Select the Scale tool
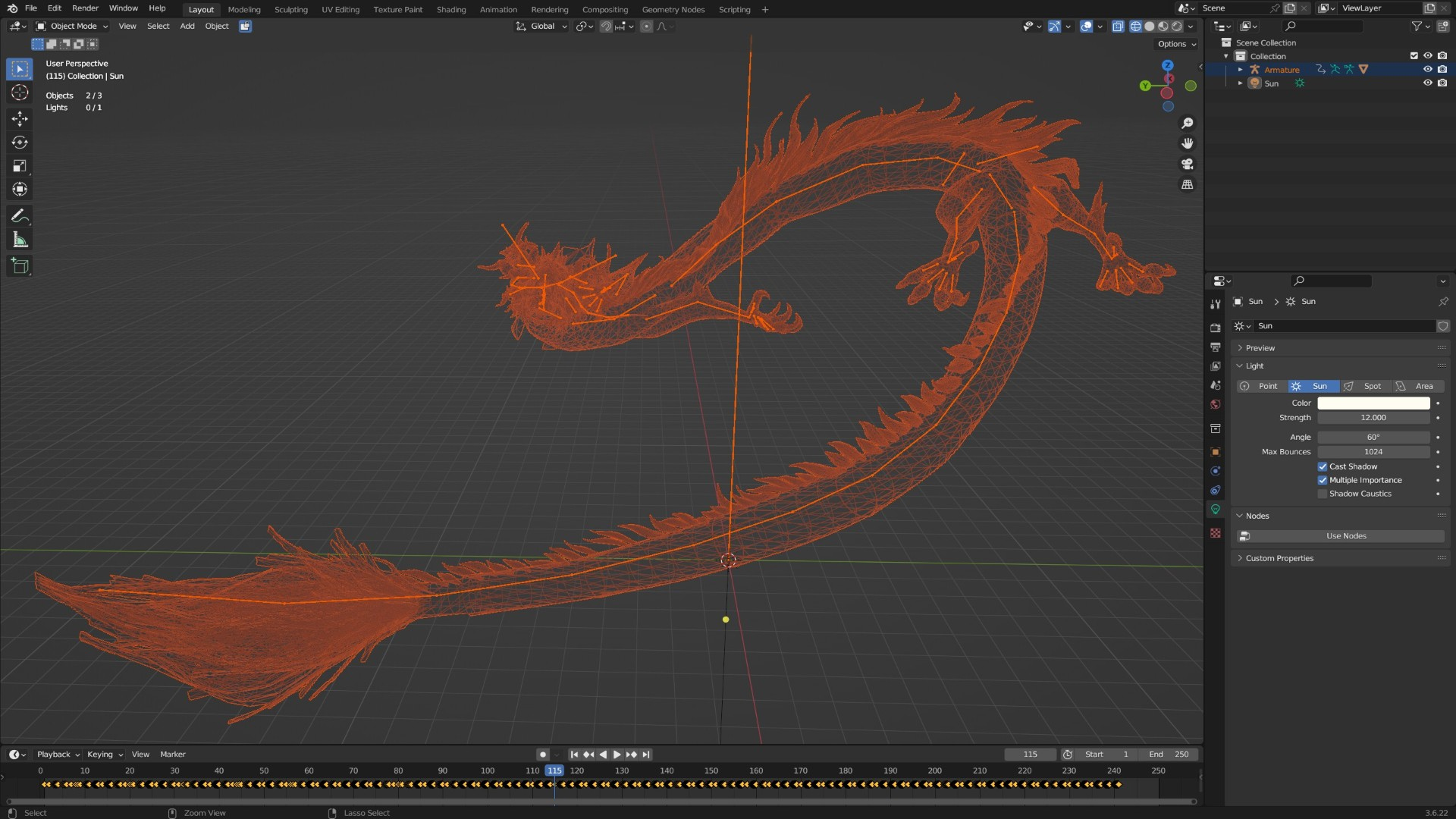This screenshot has height=819, width=1456. coord(20,165)
